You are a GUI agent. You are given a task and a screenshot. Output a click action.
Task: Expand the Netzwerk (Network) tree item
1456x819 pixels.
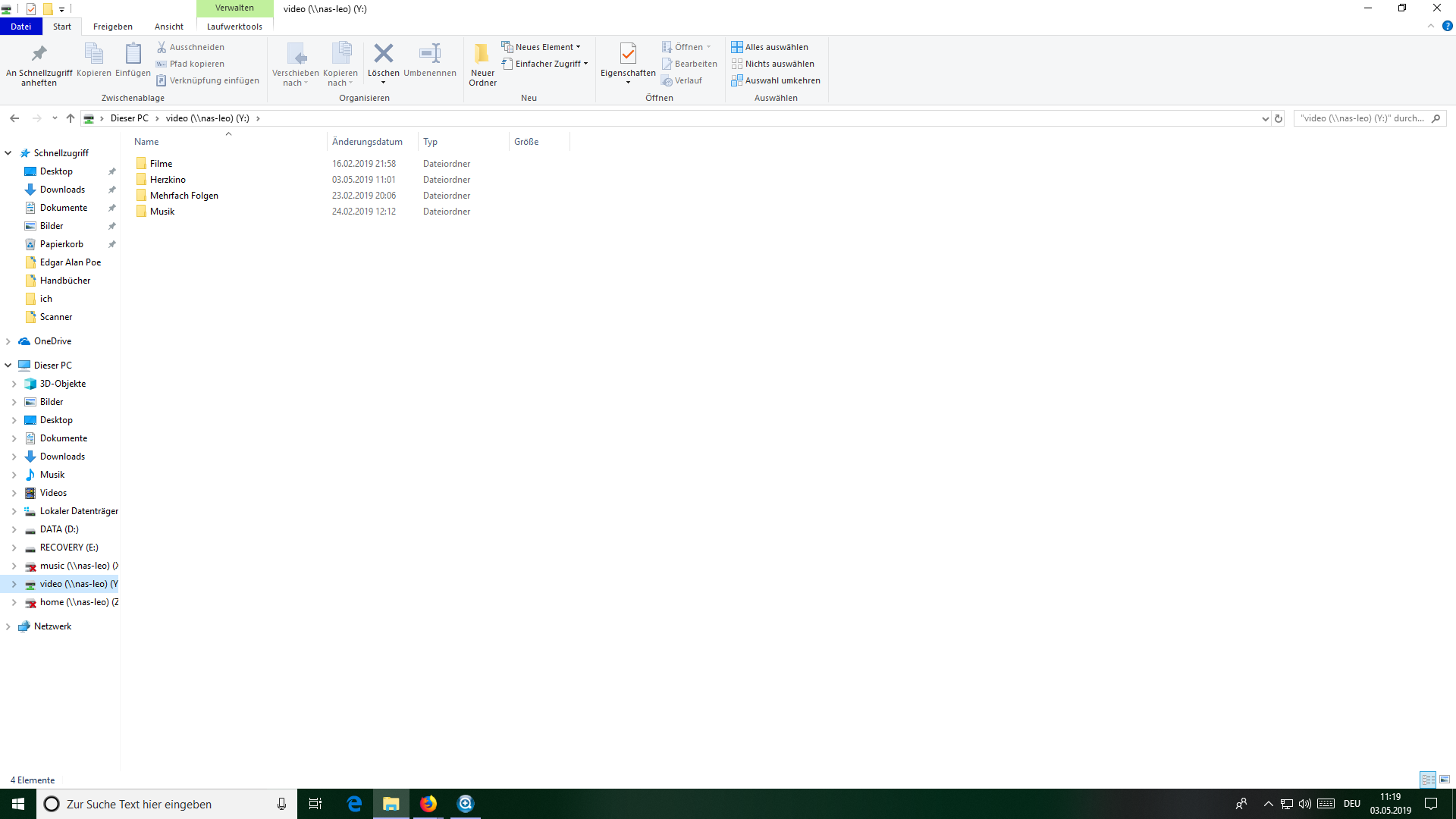click(x=8, y=625)
